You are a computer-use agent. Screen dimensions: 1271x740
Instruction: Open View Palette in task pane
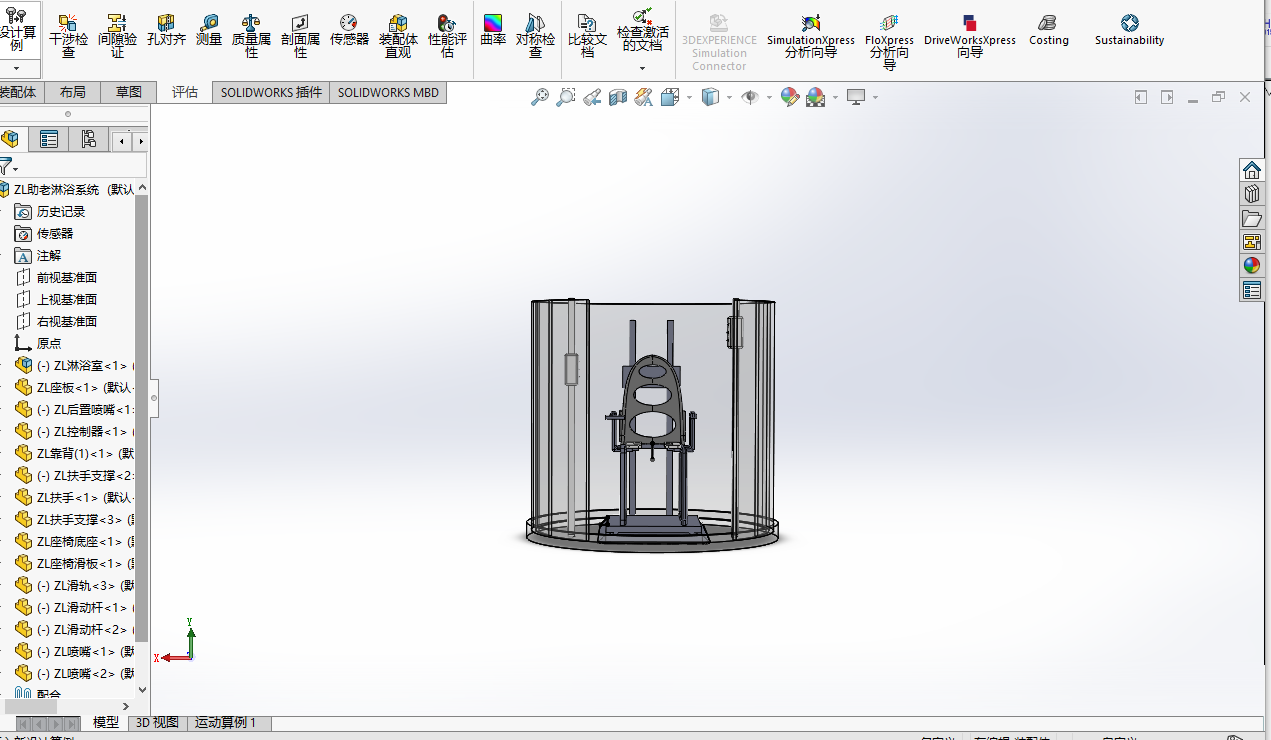[x=1252, y=242]
